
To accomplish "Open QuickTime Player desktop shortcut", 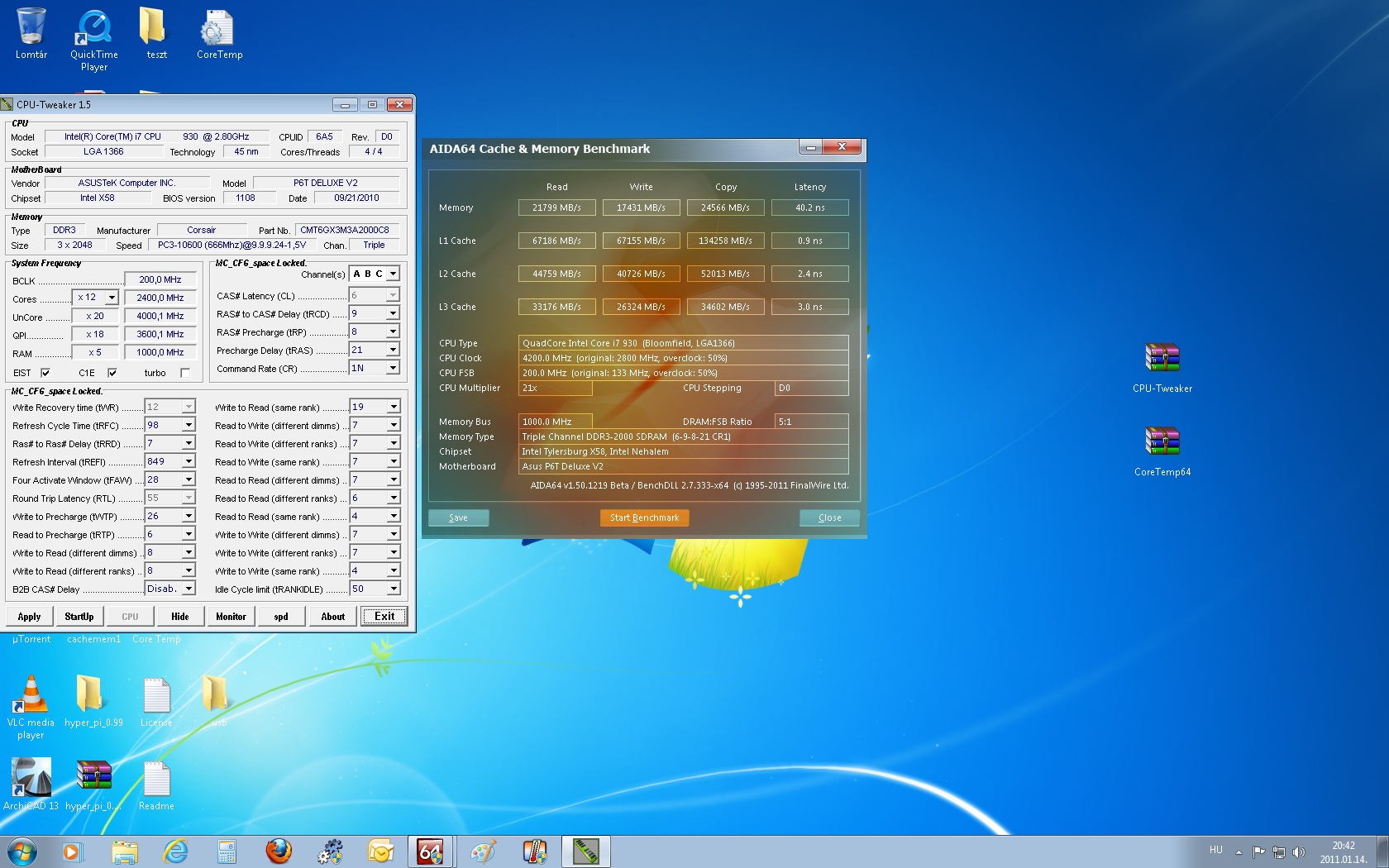I will pyautogui.click(x=93, y=40).
